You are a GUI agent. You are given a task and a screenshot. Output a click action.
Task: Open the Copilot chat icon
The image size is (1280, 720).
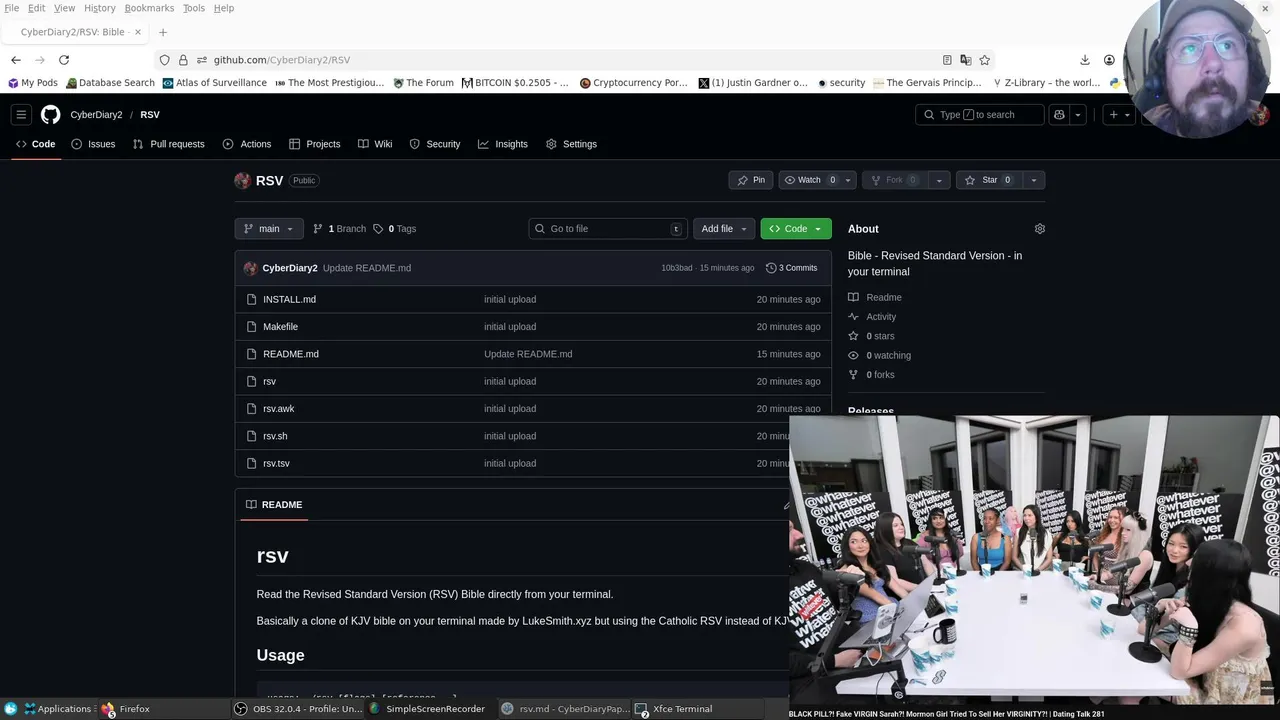[1059, 115]
